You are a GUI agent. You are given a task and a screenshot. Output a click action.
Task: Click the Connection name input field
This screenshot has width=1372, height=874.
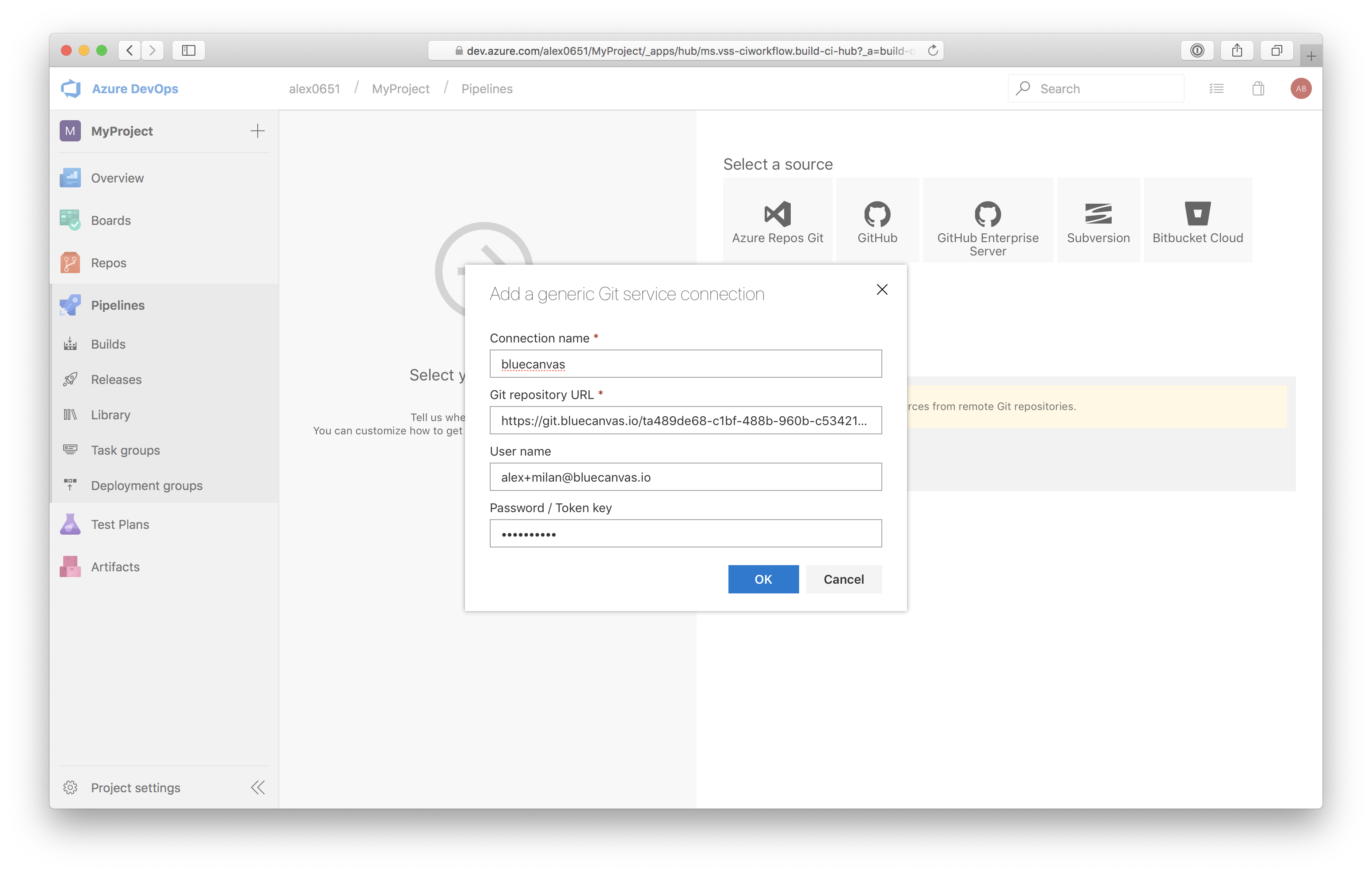pyautogui.click(x=686, y=364)
